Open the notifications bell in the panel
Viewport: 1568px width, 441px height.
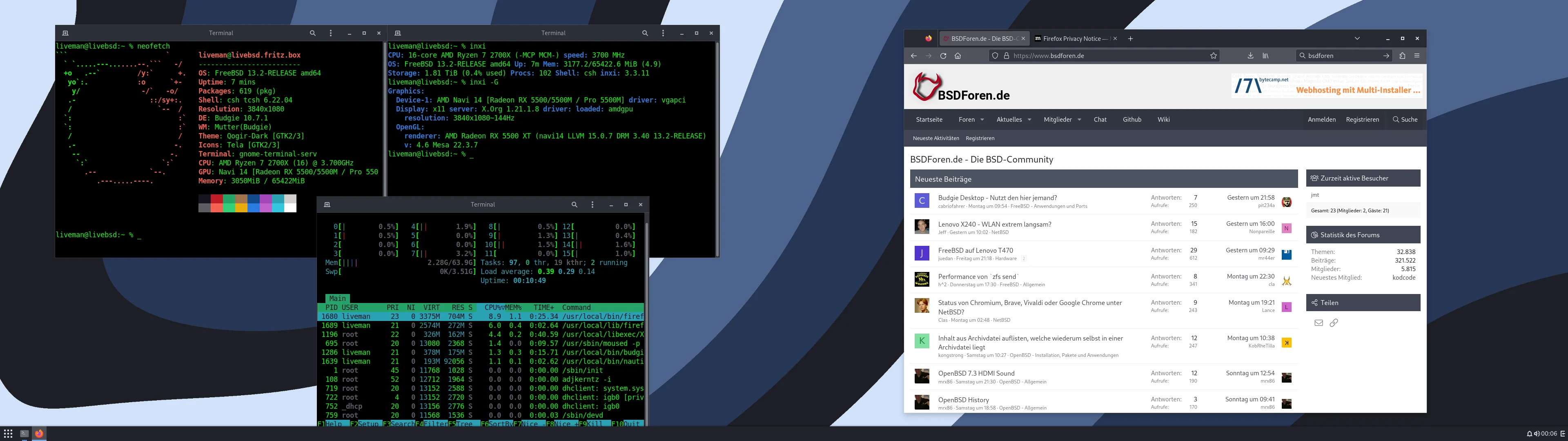tap(1530, 434)
